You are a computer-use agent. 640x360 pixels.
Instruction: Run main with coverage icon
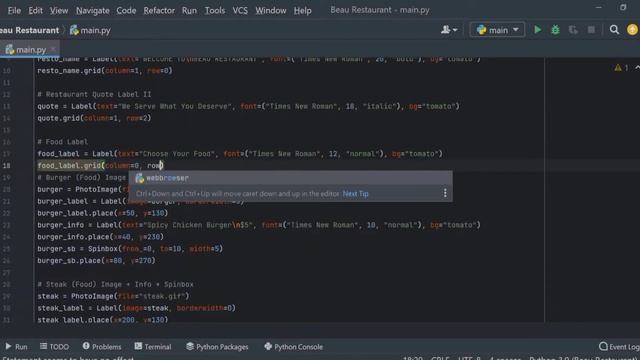click(x=573, y=30)
